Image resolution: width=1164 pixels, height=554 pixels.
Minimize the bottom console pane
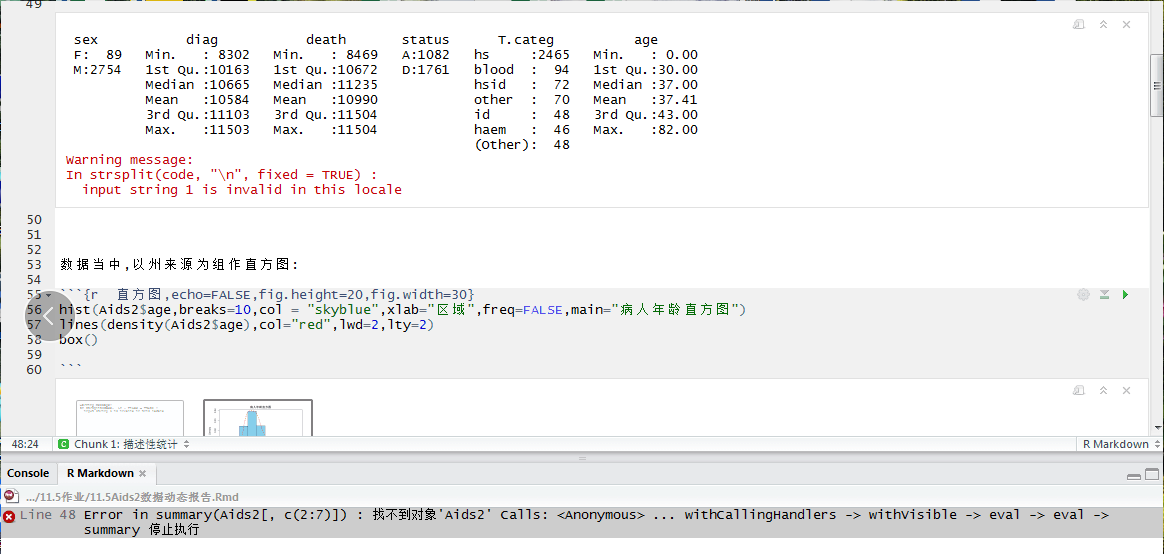(1134, 475)
